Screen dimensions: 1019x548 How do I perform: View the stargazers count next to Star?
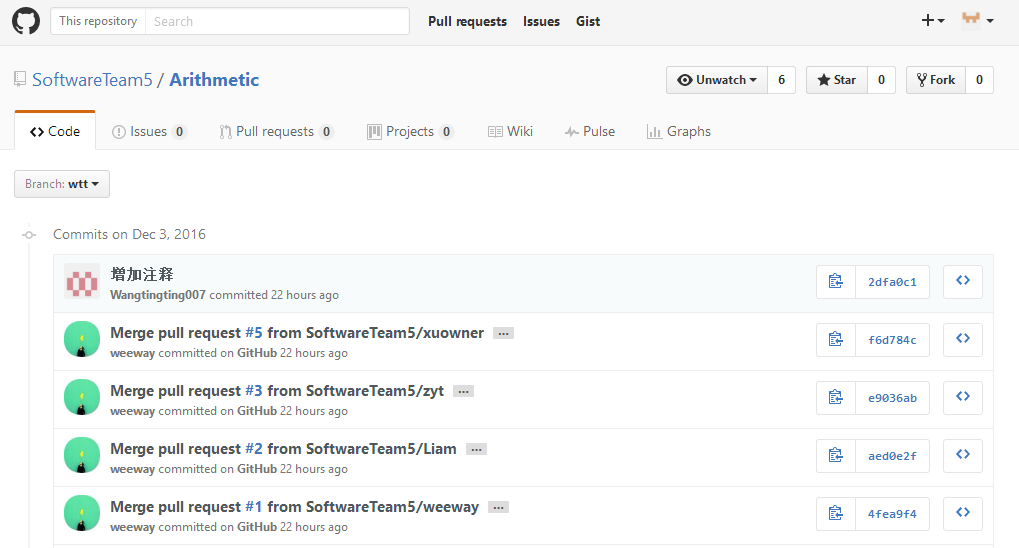pyautogui.click(x=882, y=80)
